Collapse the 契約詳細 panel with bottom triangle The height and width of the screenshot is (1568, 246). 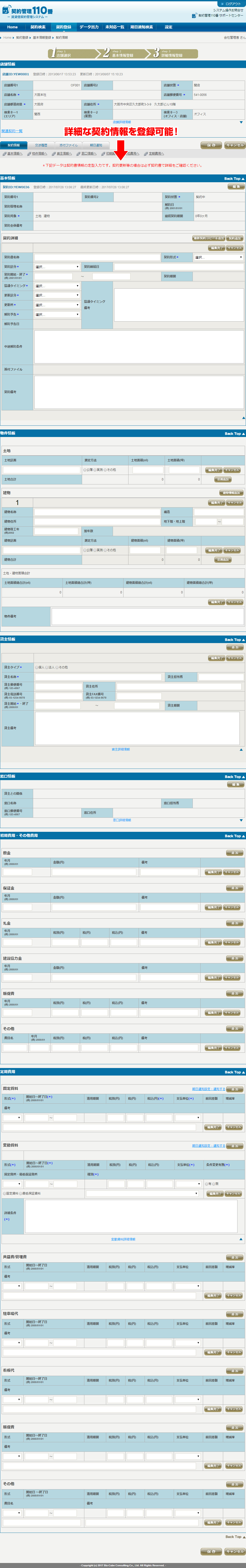243,418
